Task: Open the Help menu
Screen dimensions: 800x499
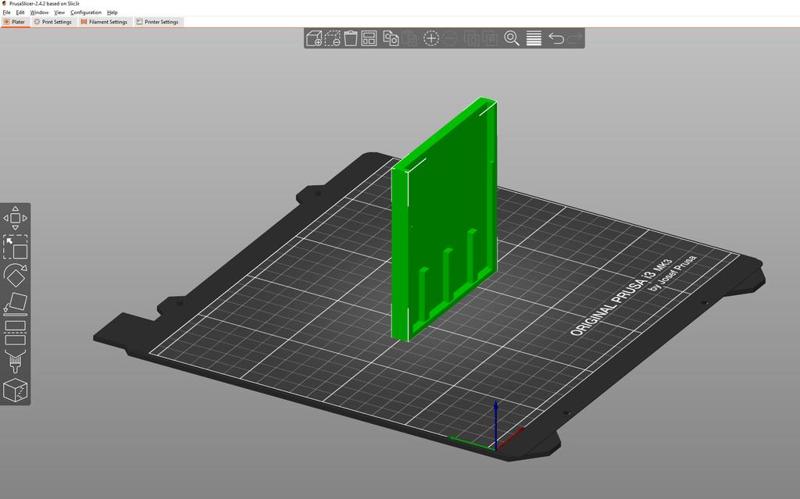Action: (112, 12)
